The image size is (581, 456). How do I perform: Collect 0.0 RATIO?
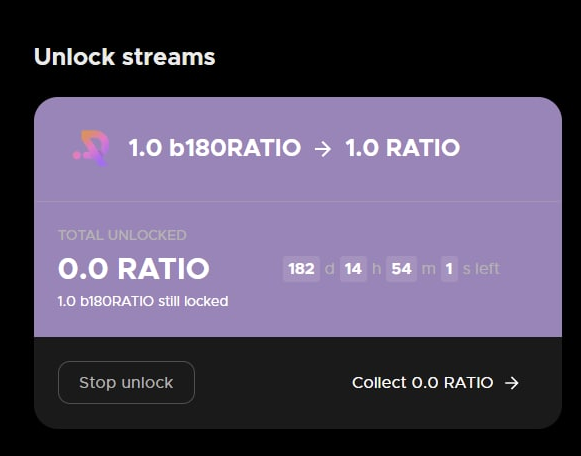[x=435, y=383]
